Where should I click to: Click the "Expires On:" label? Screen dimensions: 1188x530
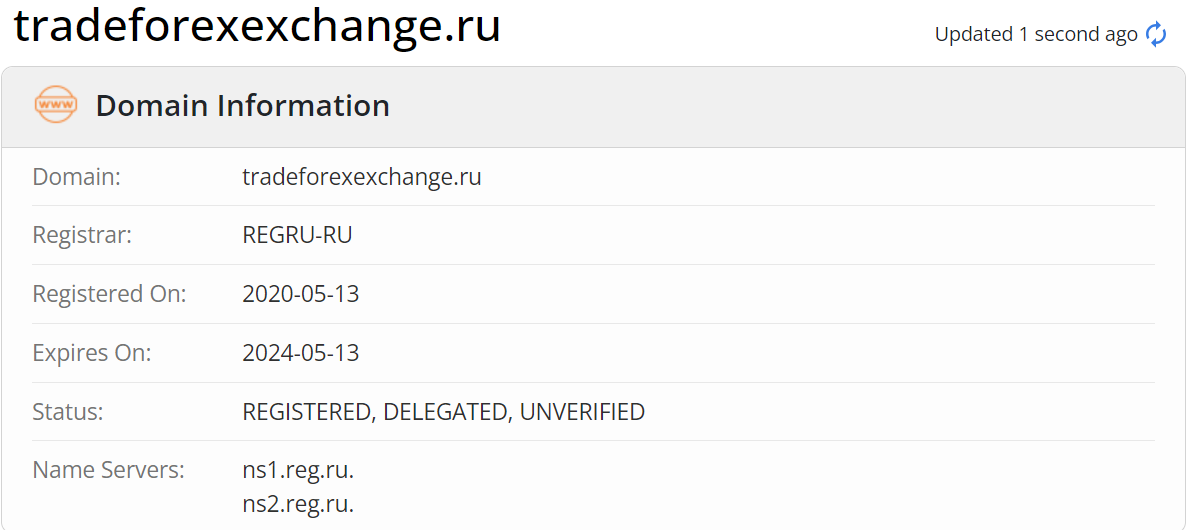92,353
